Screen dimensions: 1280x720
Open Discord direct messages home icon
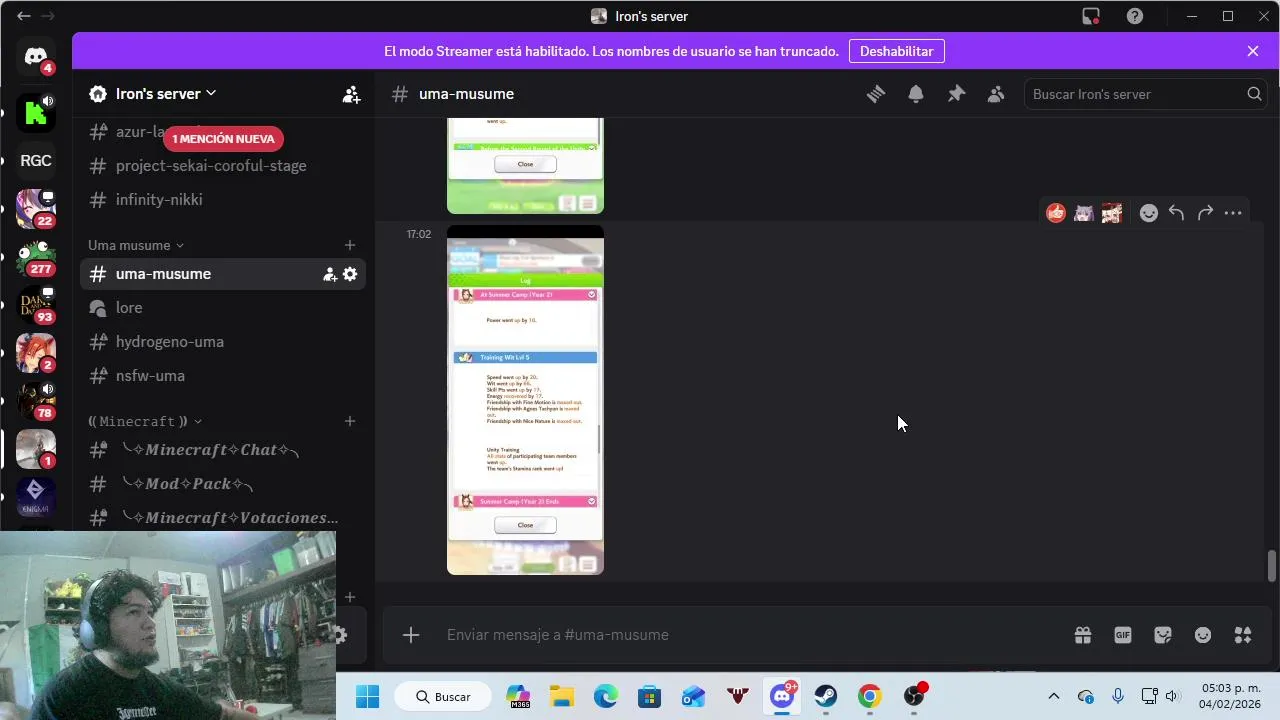(36, 56)
